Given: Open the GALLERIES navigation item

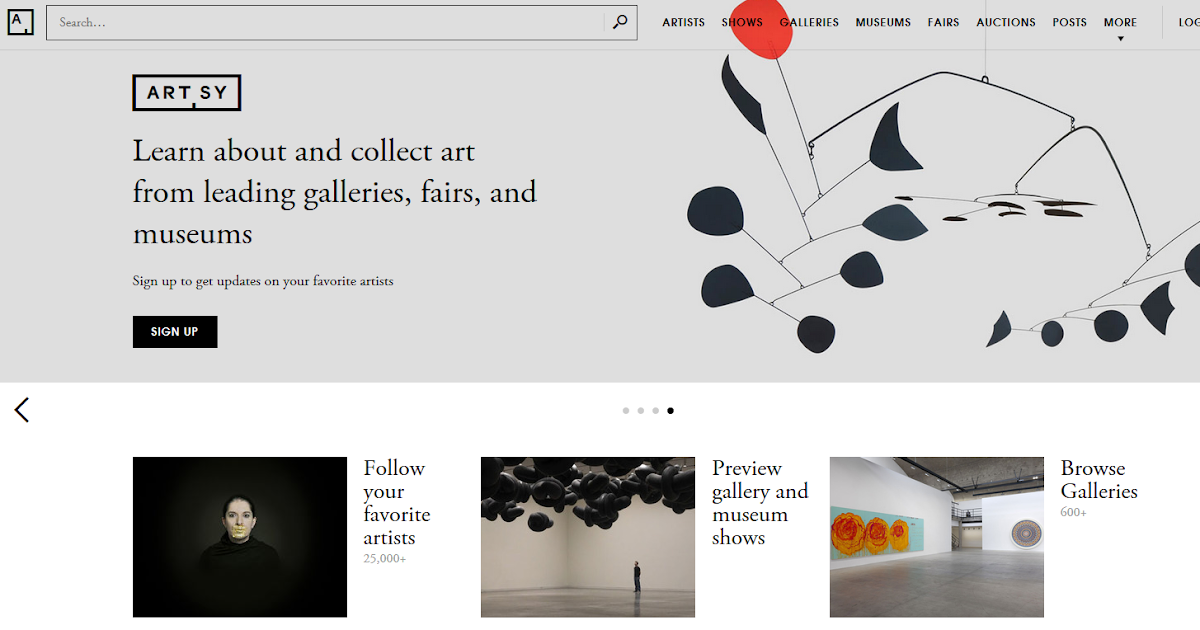Looking at the screenshot, I should [x=810, y=22].
